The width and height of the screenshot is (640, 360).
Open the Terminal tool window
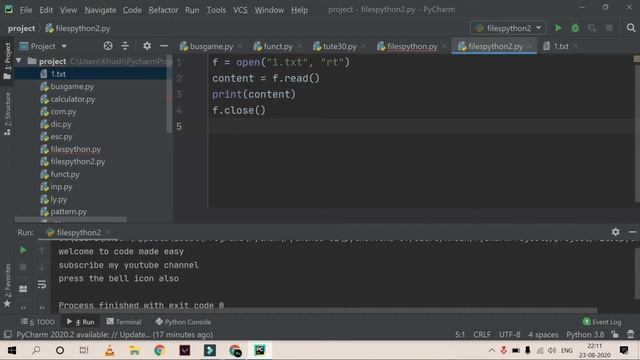click(124, 322)
